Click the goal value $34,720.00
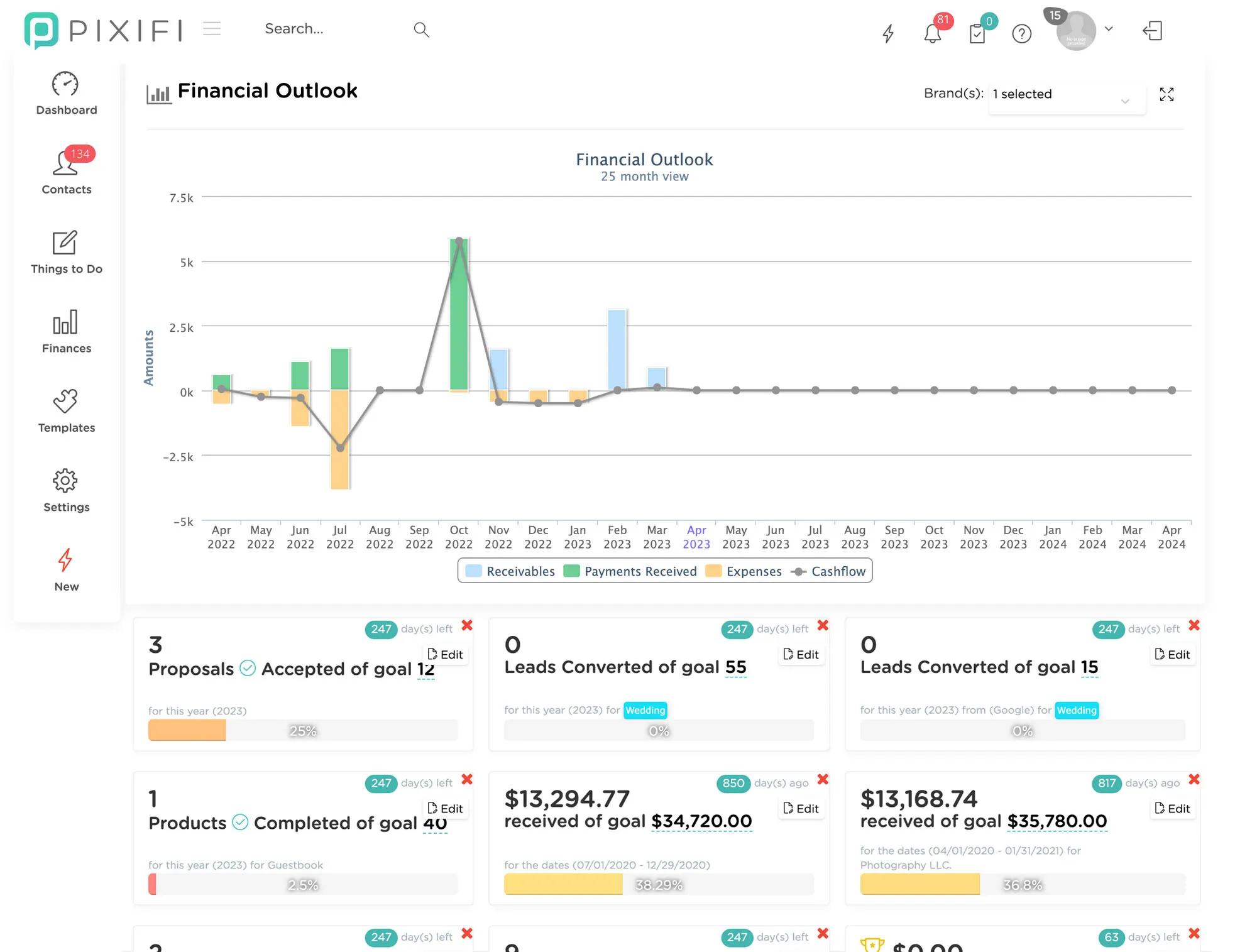 (x=701, y=821)
